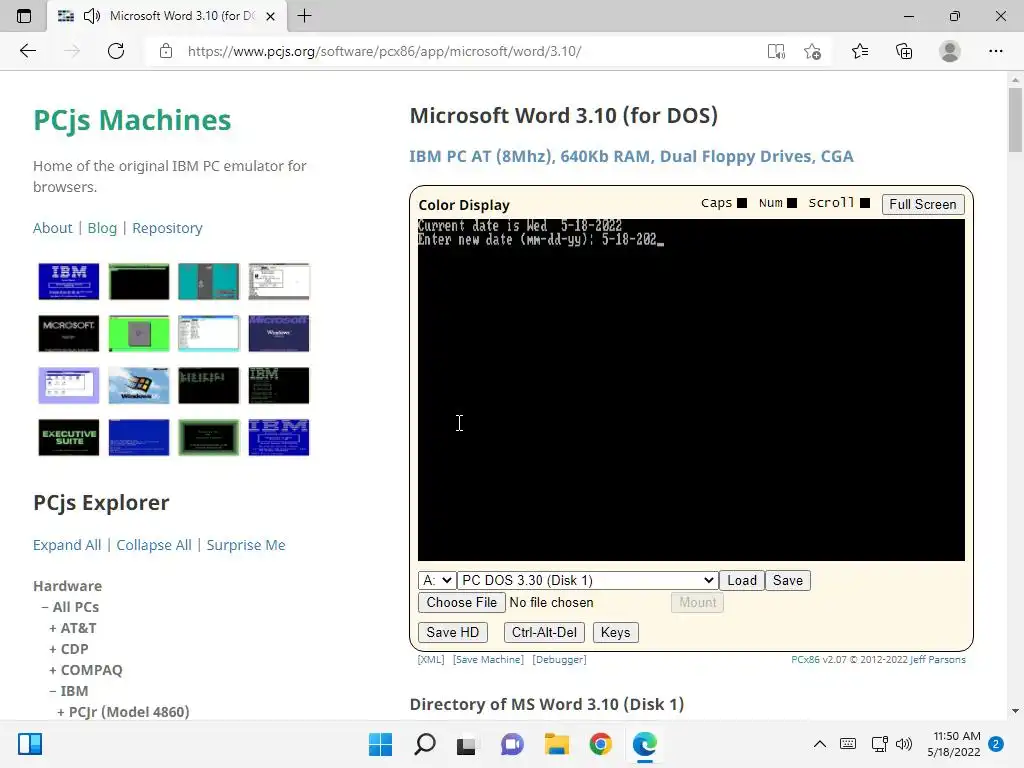This screenshot has width=1024, height=768.
Task: Open the [Debugger] link
Action: pos(560,660)
